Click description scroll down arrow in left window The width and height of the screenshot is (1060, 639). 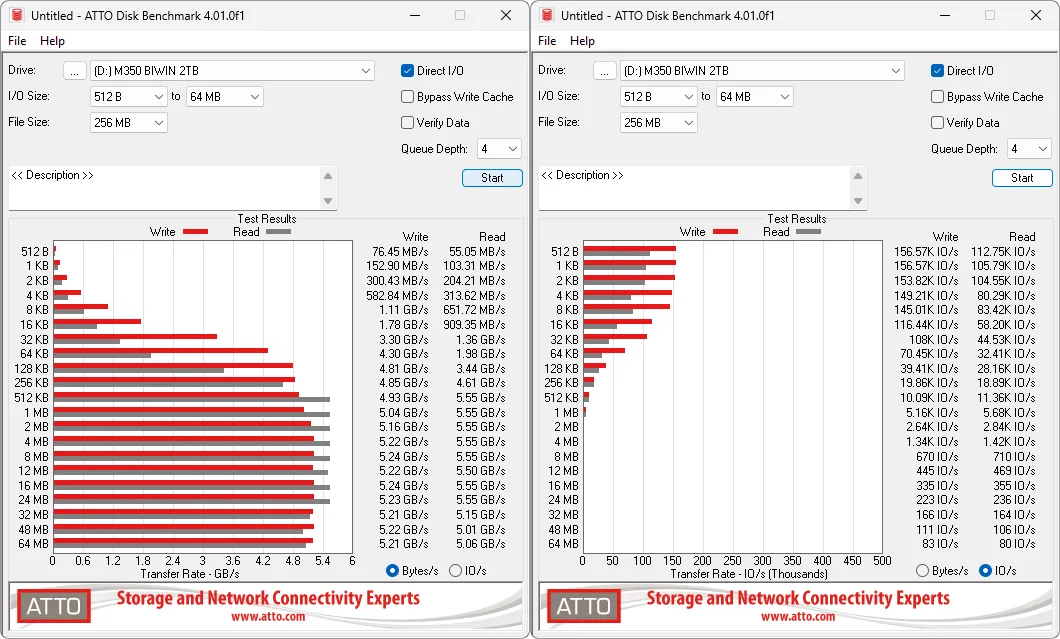click(328, 201)
